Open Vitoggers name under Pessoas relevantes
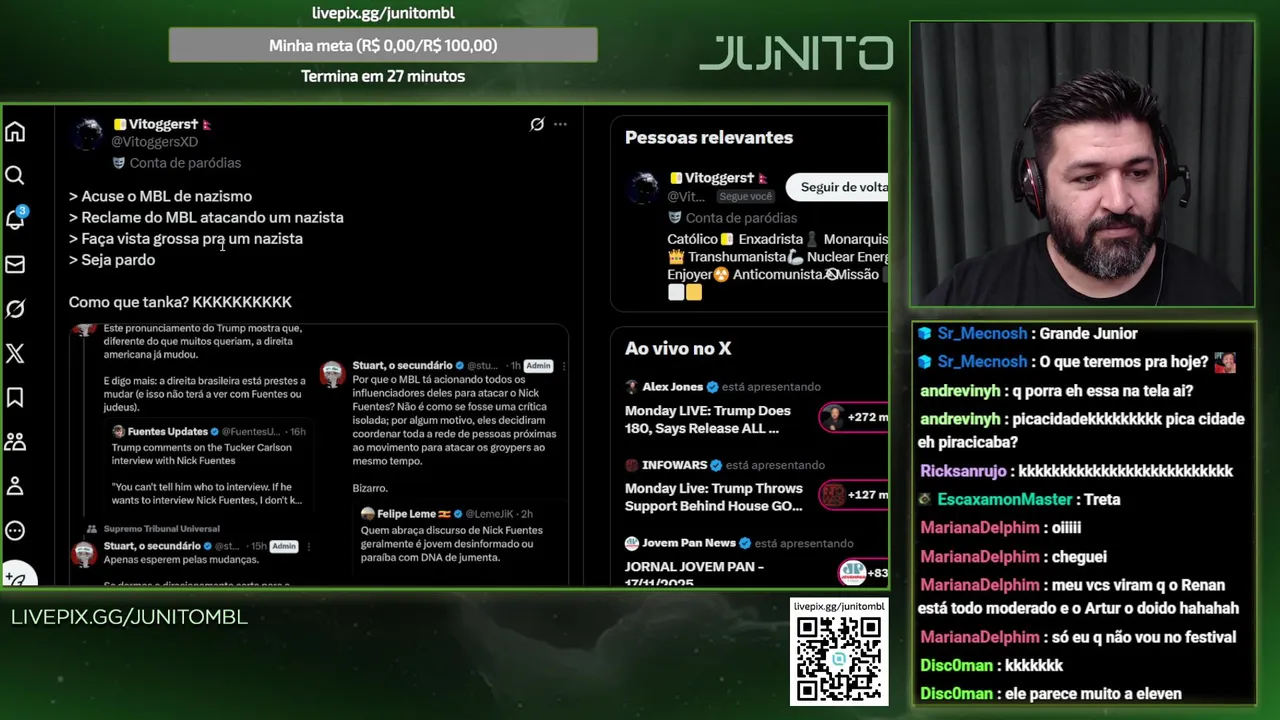 point(719,178)
